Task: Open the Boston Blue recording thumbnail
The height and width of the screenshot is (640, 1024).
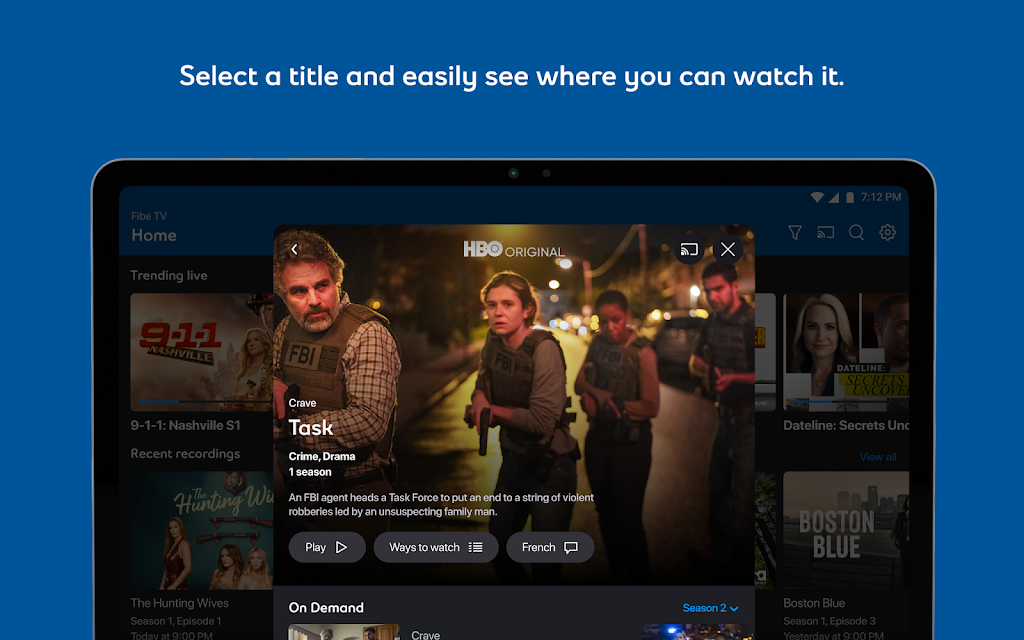Action: (x=845, y=530)
